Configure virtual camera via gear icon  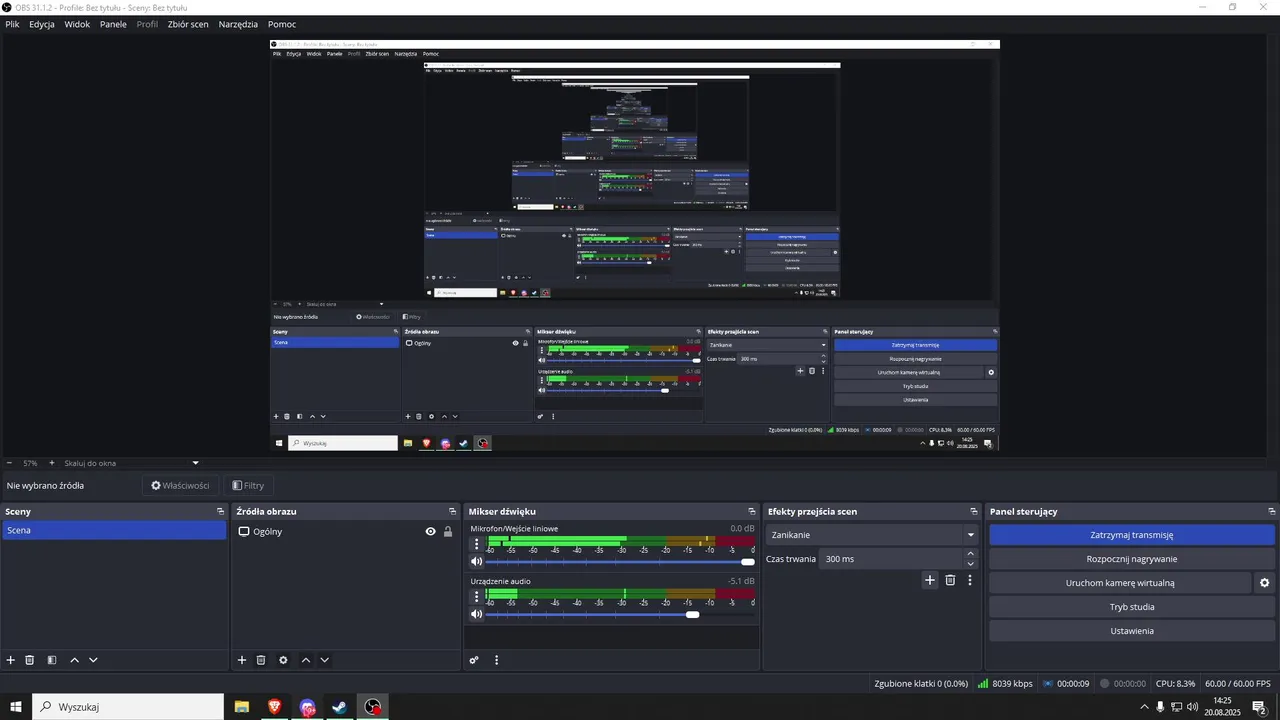point(1264,583)
